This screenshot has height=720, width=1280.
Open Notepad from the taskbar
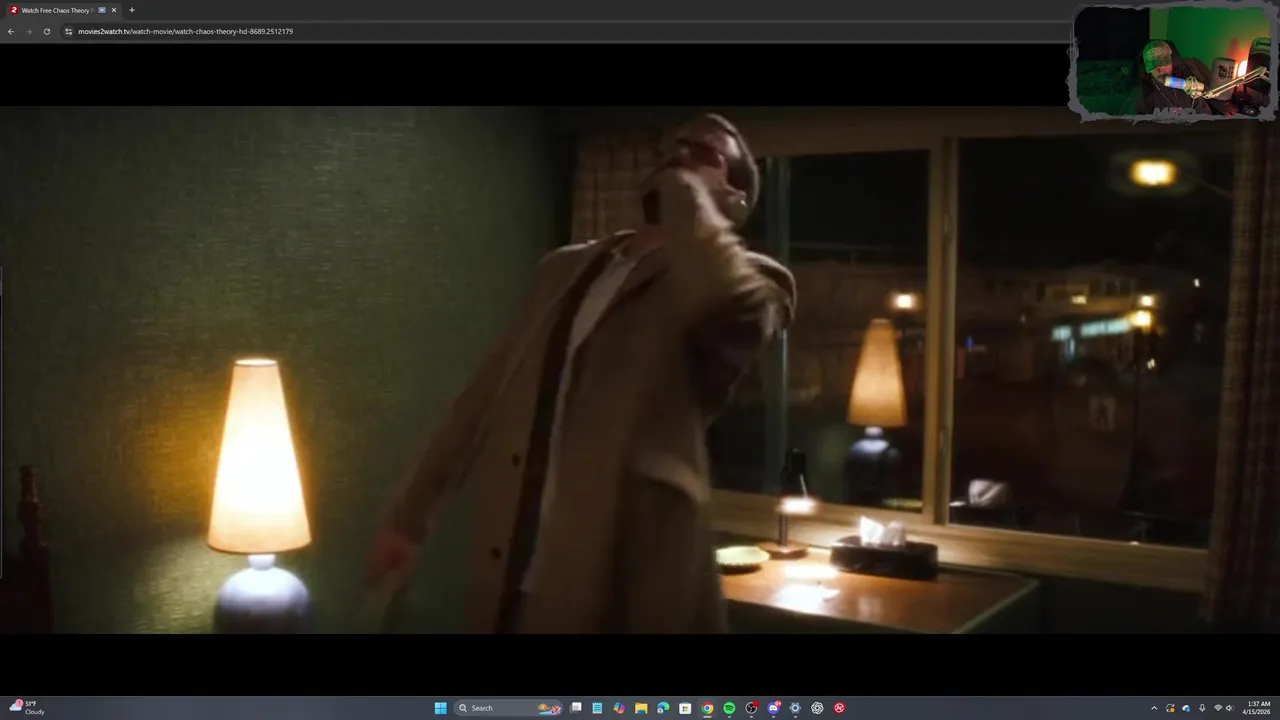(597, 708)
